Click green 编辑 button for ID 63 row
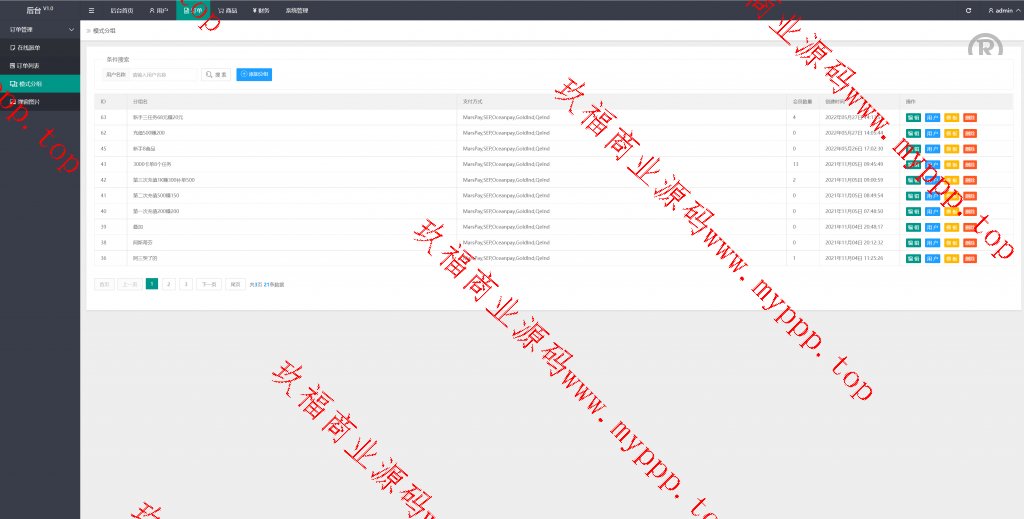This screenshot has height=519, width=1024. coord(913,117)
